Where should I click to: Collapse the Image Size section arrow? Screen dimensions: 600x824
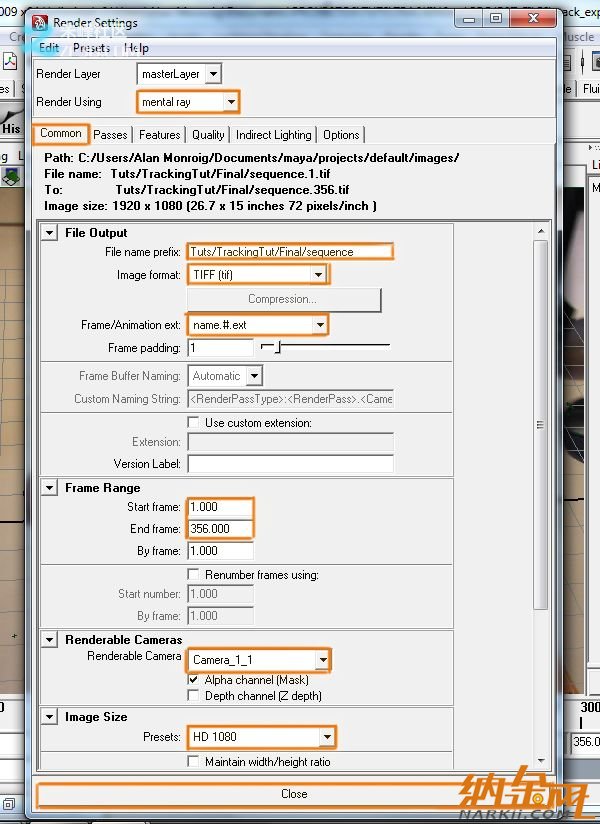pyautogui.click(x=50, y=717)
